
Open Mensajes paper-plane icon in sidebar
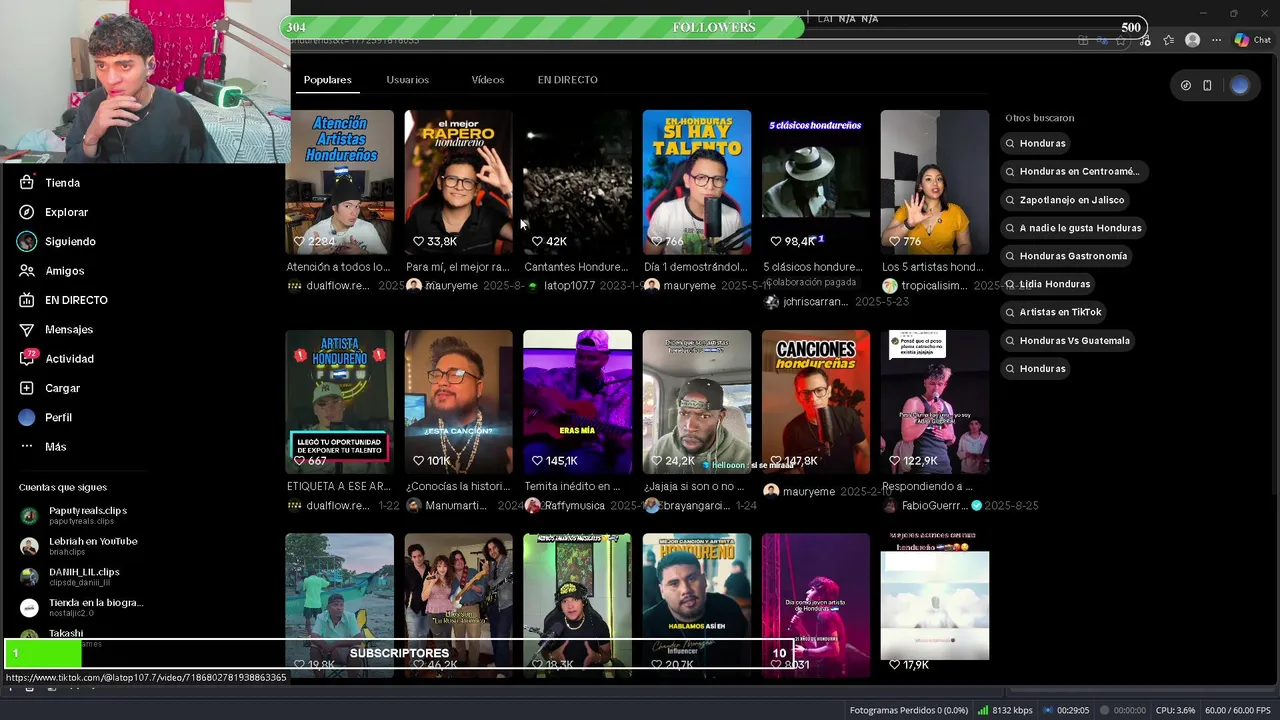(27, 329)
